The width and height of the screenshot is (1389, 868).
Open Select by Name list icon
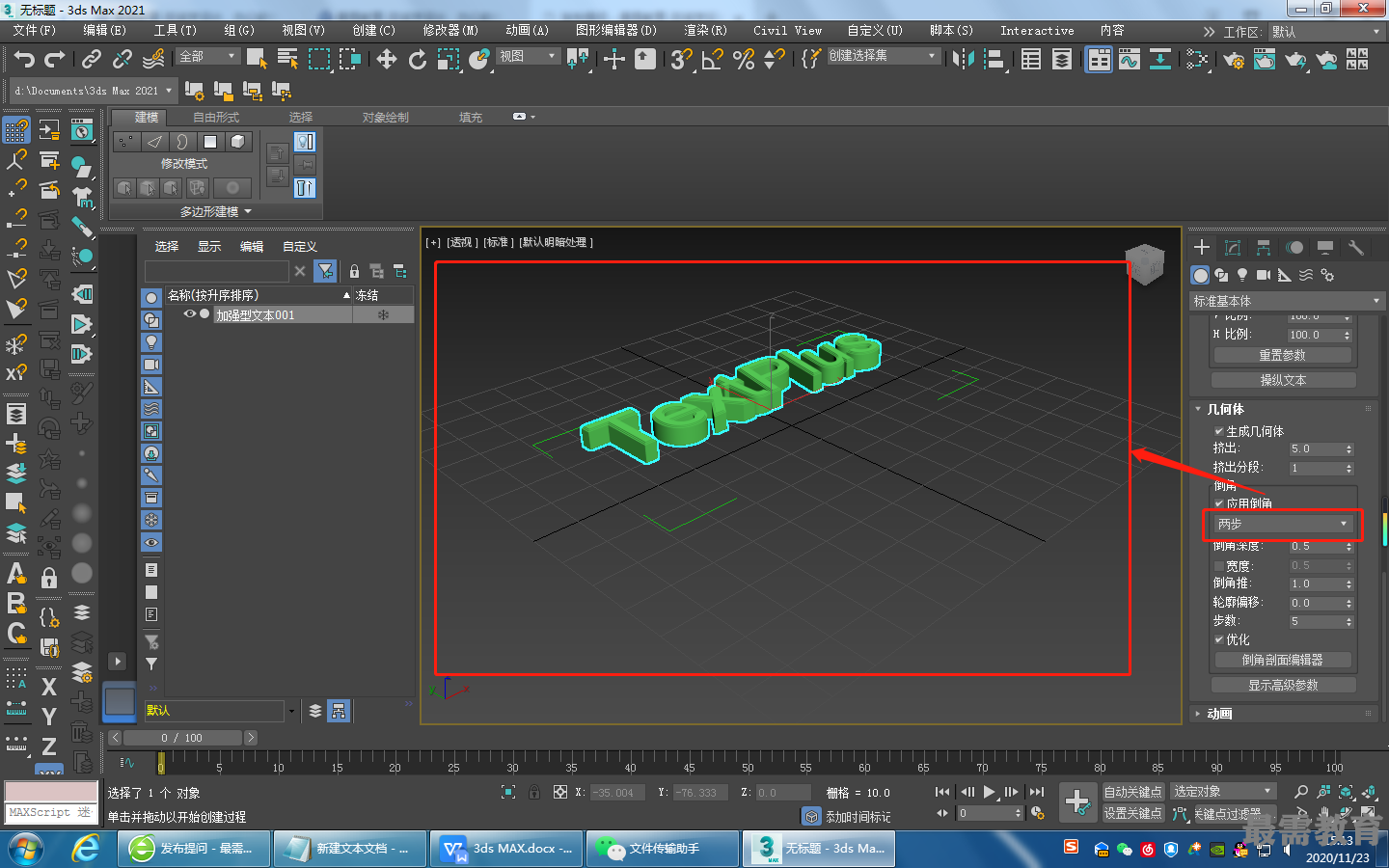[x=287, y=60]
